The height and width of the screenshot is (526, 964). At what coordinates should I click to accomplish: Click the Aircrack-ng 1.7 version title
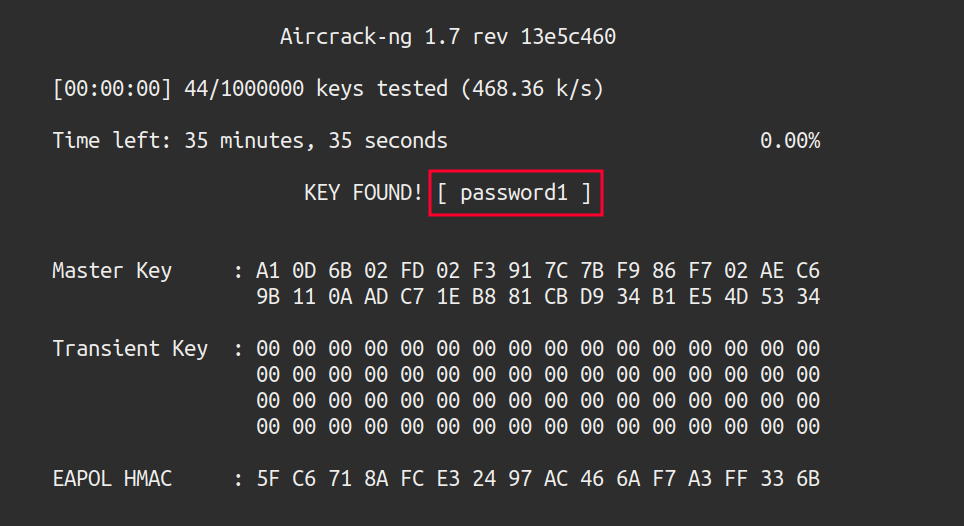[x=447, y=38]
